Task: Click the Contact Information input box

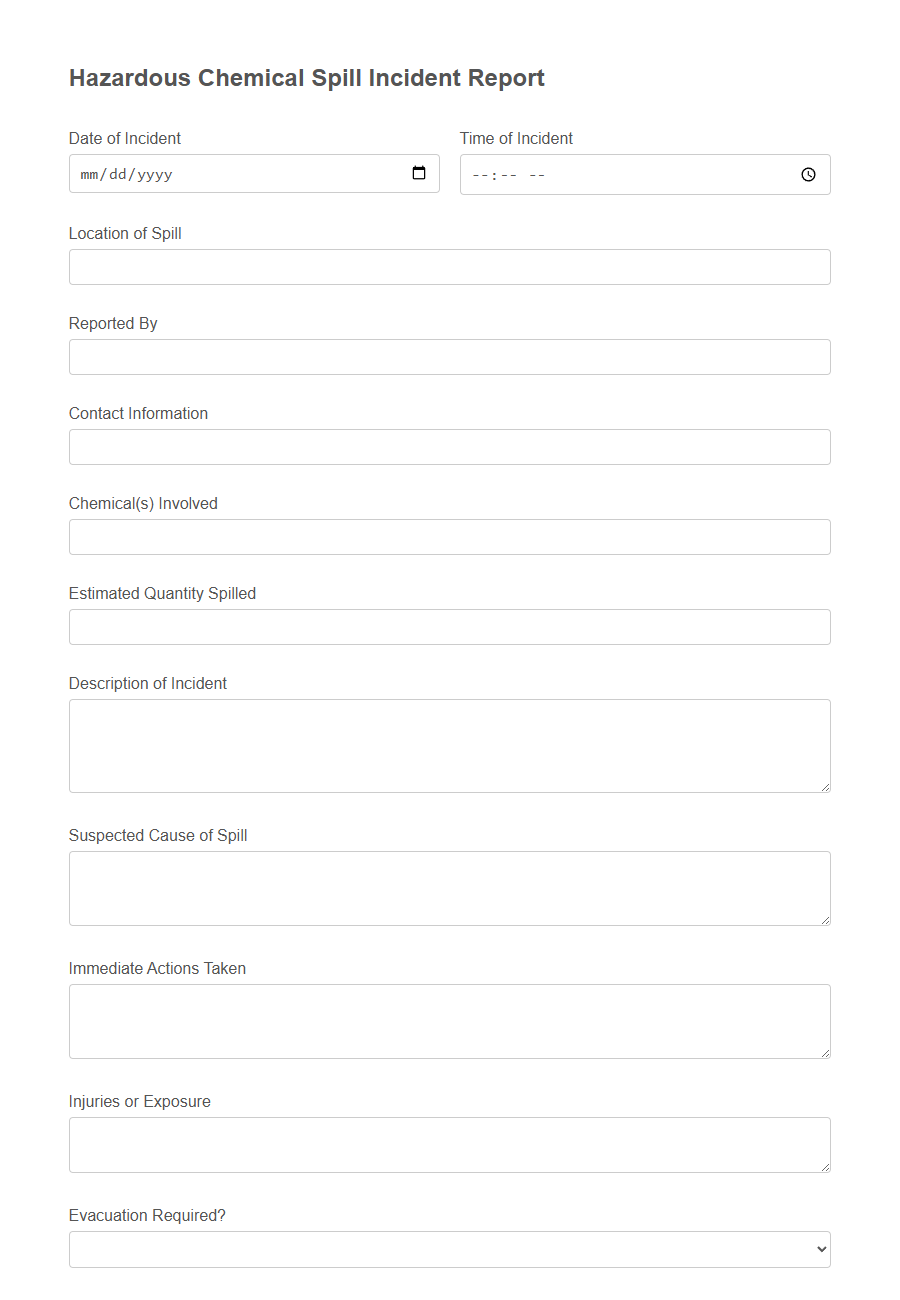Action: click(449, 447)
